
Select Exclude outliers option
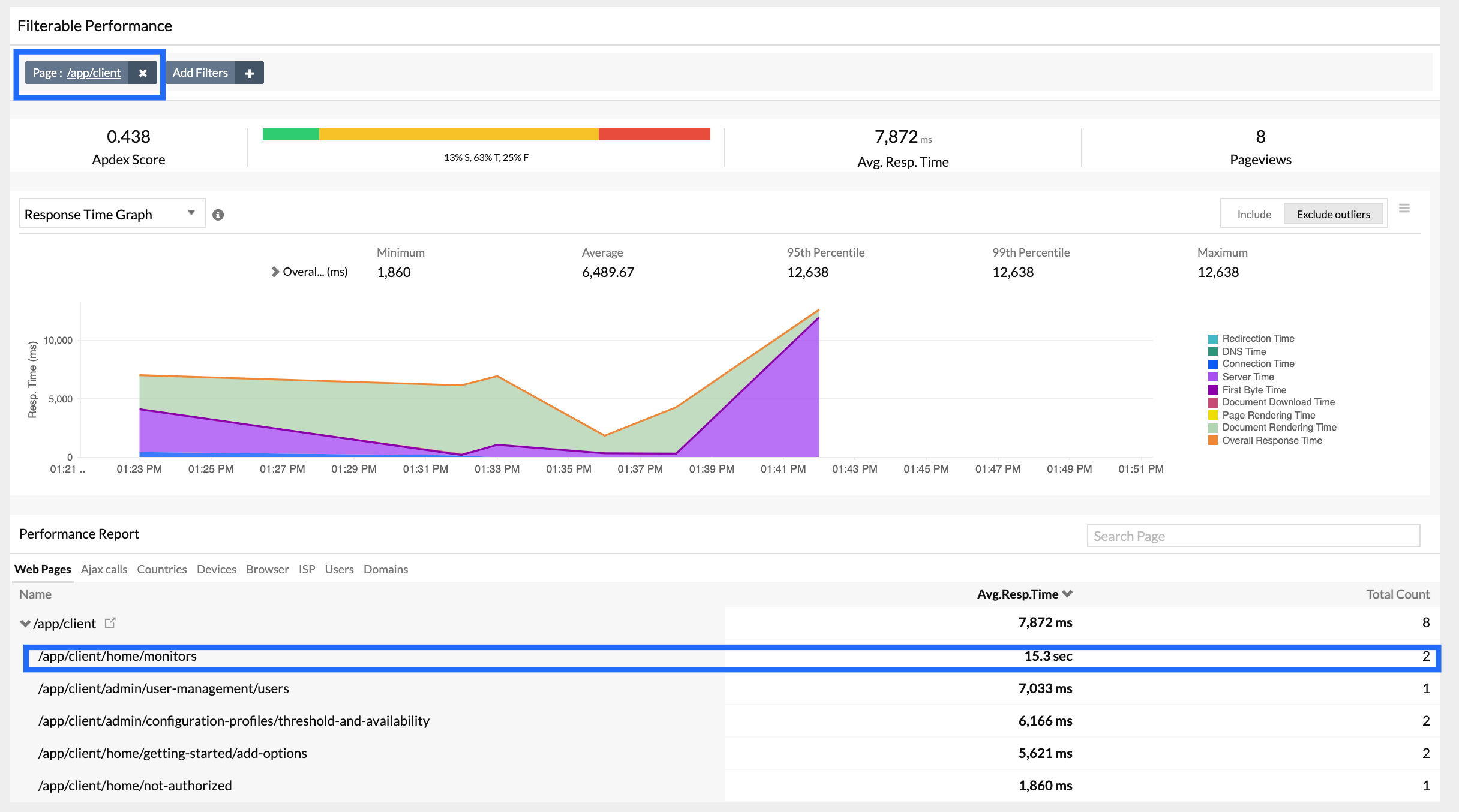[x=1333, y=215]
